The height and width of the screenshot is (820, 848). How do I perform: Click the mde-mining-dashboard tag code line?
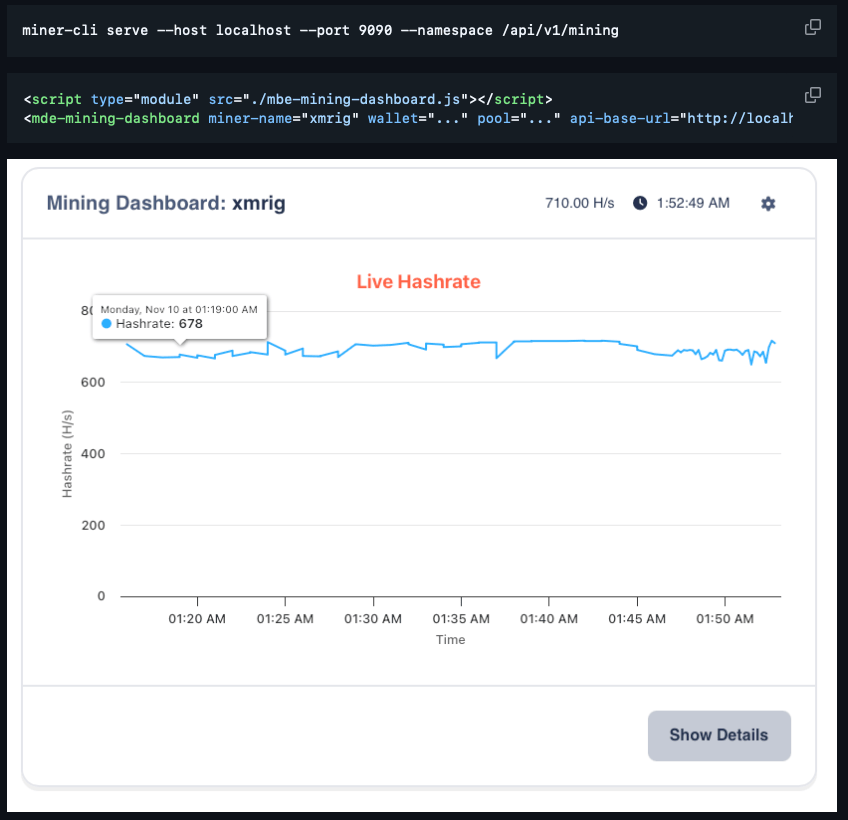pyautogui.click(x=400, y=118)
